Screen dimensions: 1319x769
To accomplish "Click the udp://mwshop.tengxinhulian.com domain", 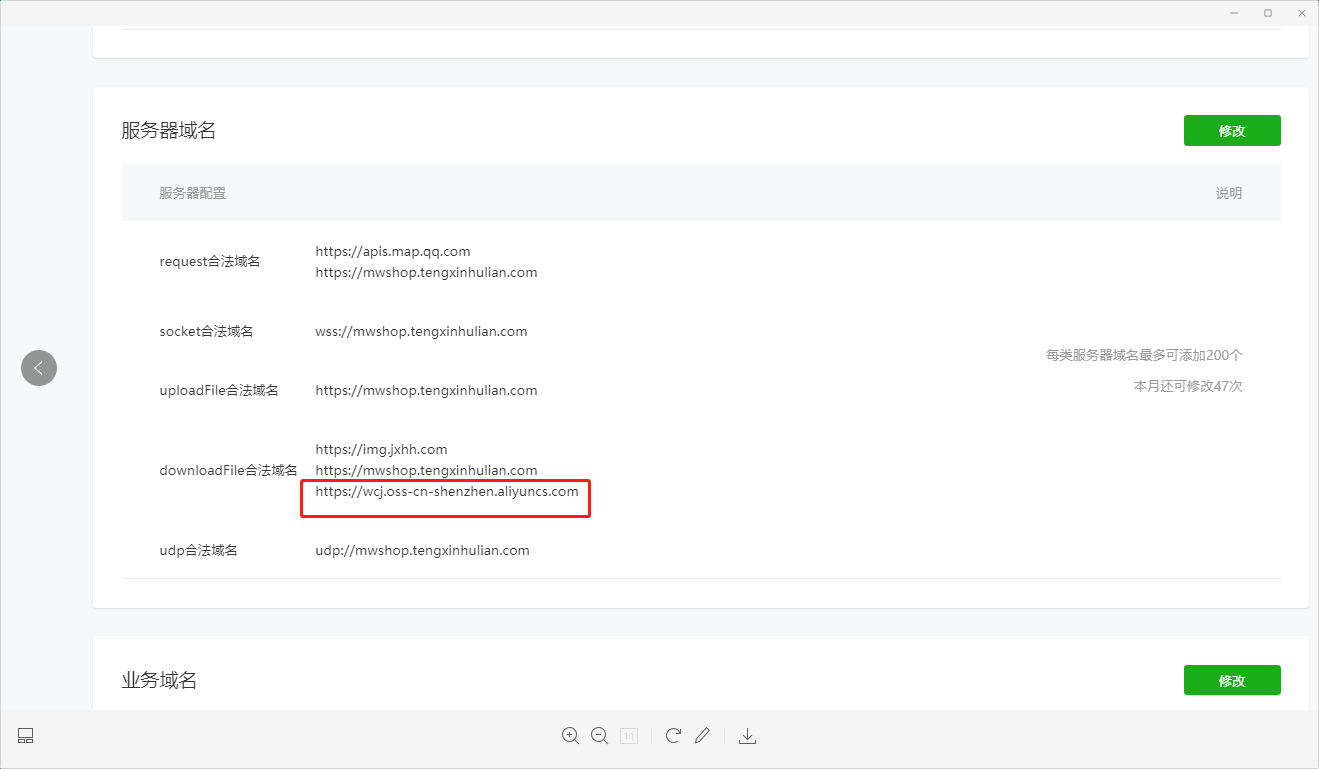I will (422, 550).
